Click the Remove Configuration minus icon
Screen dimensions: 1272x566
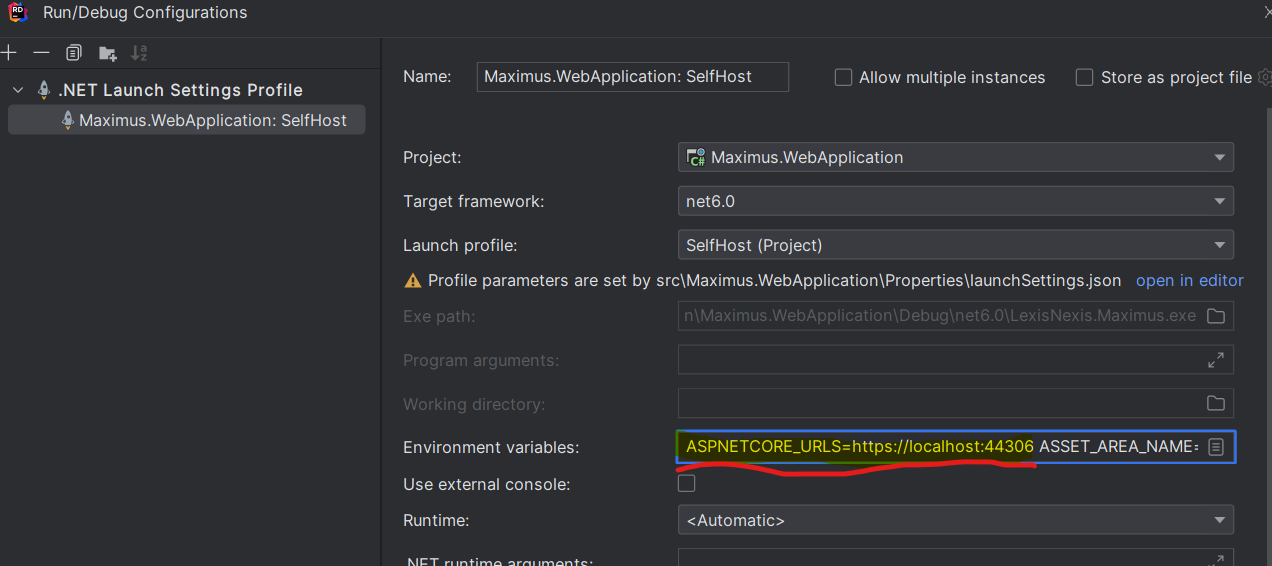[x=41, y=52]
